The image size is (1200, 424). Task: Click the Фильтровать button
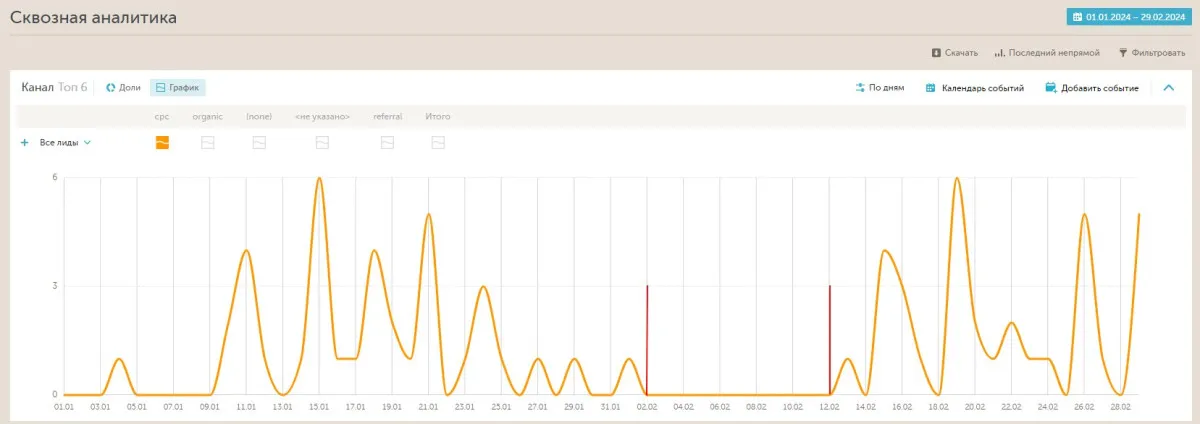click(1151, 52)
